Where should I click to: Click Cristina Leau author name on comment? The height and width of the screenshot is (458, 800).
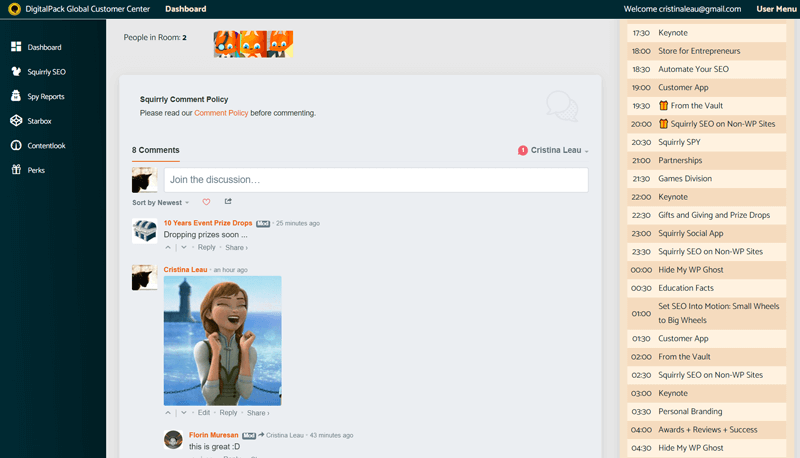[x=185, y=269]
